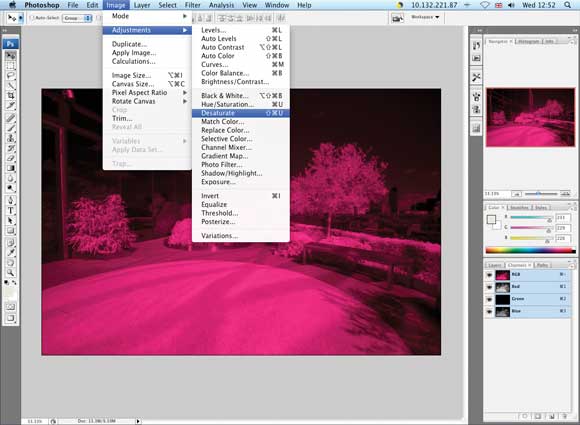Select the Pen tool
This screenshot has height=425, width=580.
tap(11, 200)
